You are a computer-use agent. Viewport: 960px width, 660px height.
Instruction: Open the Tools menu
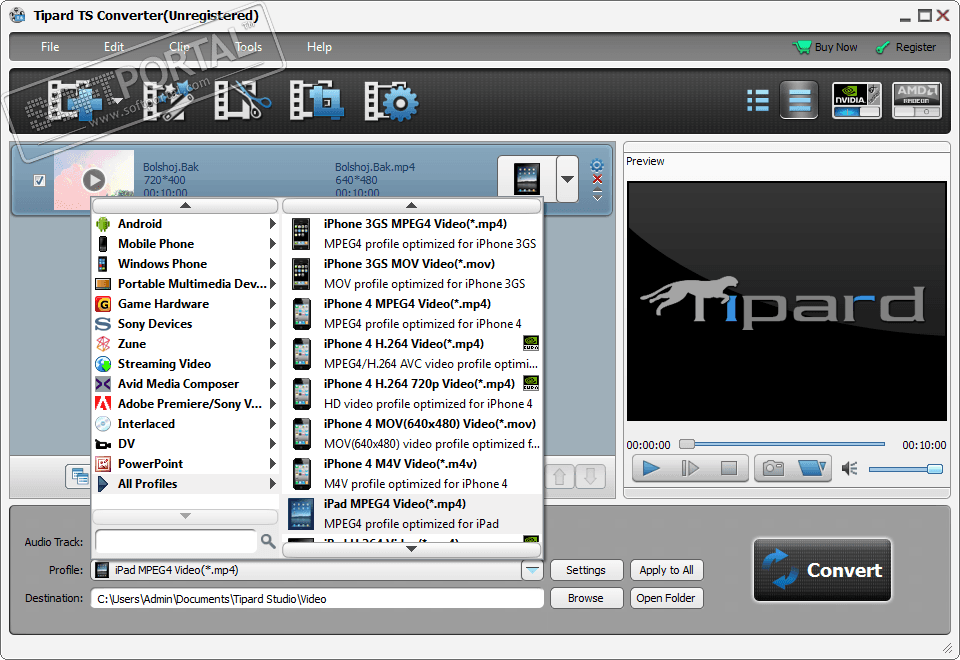tap(249, 47)
